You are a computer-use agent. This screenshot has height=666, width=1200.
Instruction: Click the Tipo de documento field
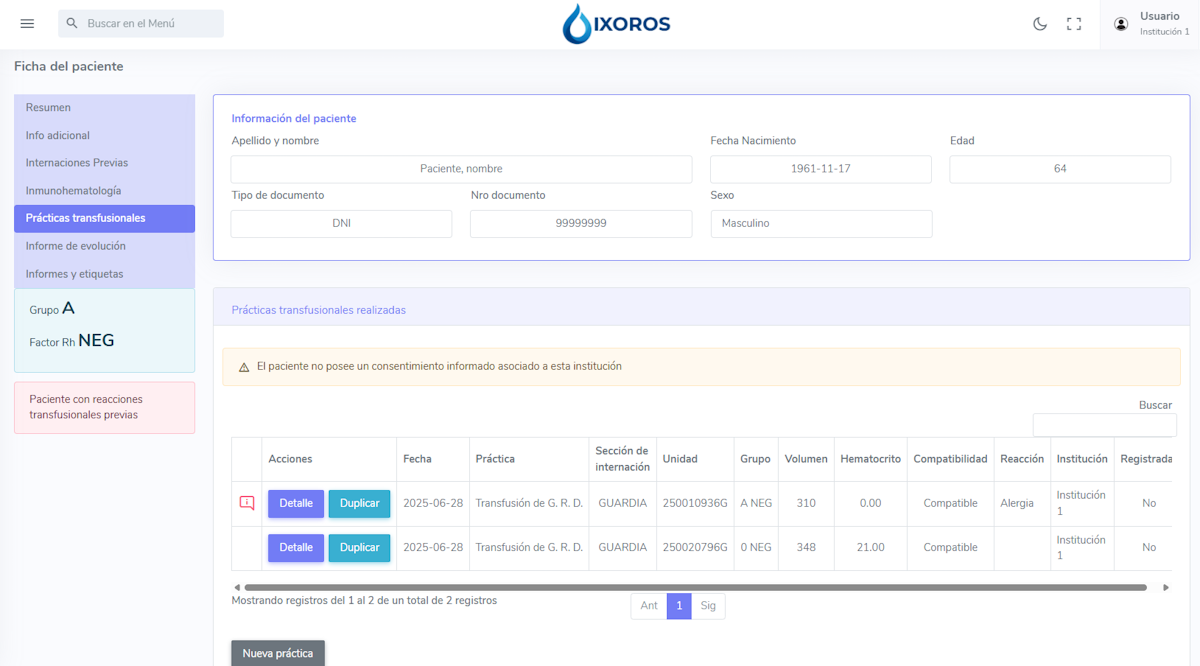[341, 224]
